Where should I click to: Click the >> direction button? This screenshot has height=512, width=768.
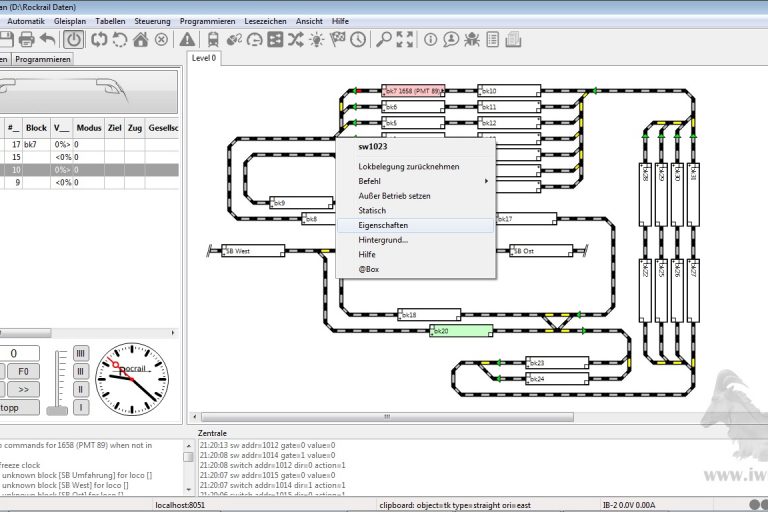pos(23,390)
